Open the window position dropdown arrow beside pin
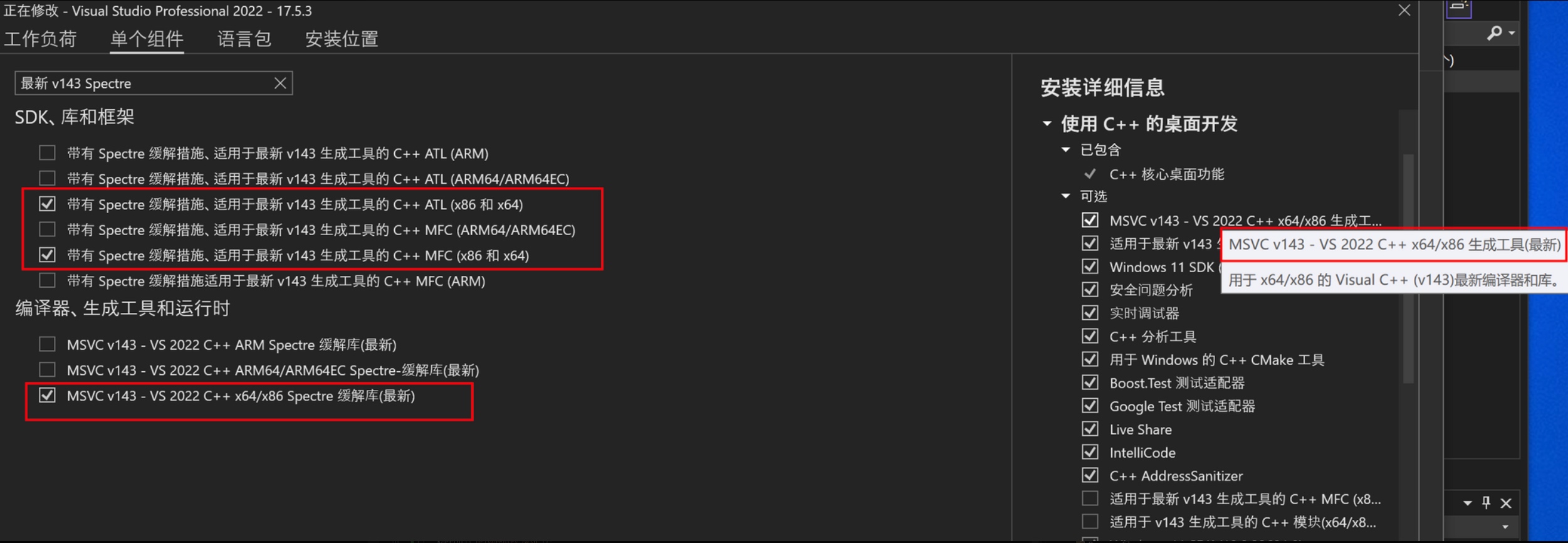The height and width of the screenshot is (543, 1568). coord(1467,503)
